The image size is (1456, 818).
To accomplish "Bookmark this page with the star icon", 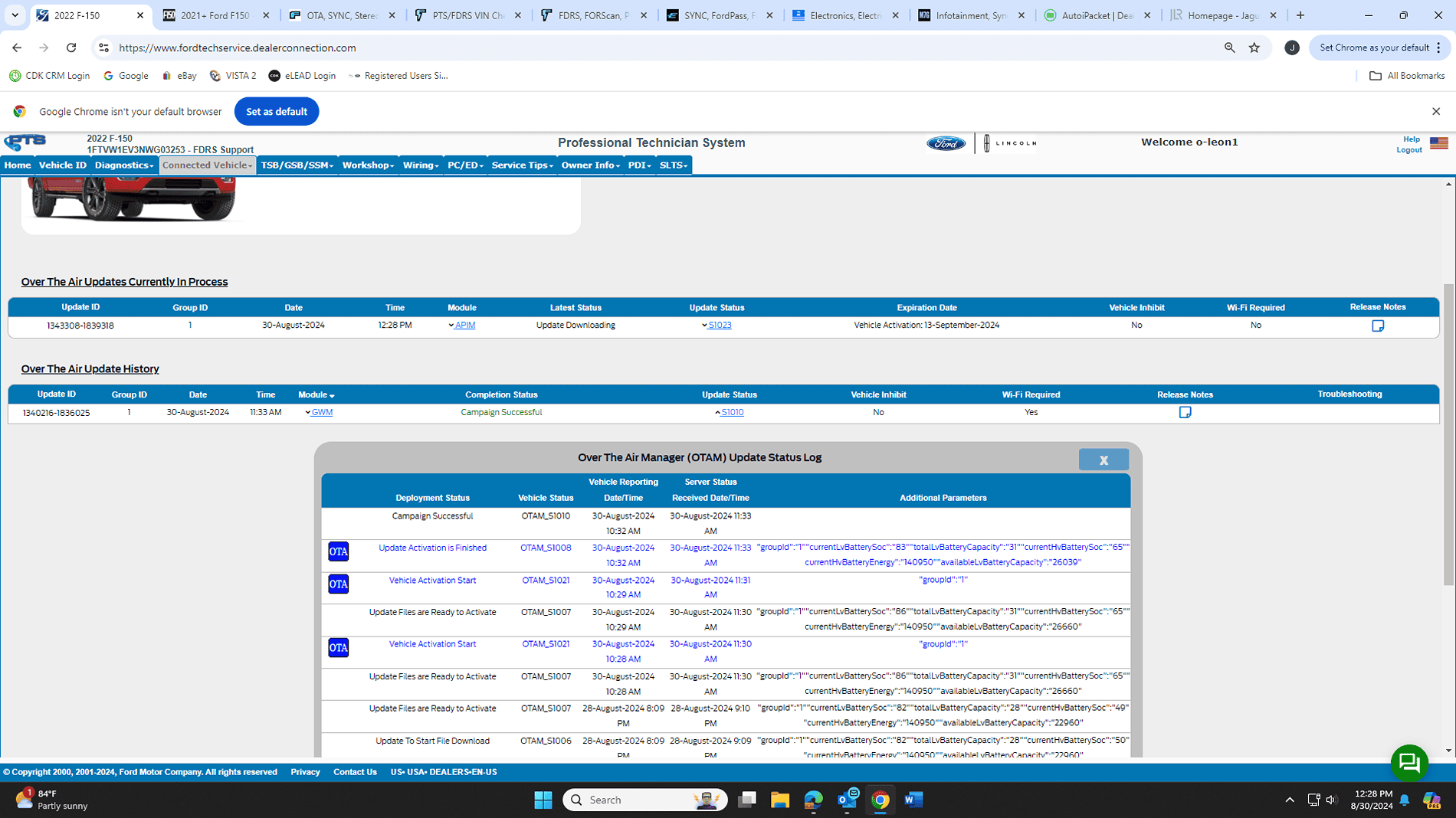I will tap(1254, 47).
